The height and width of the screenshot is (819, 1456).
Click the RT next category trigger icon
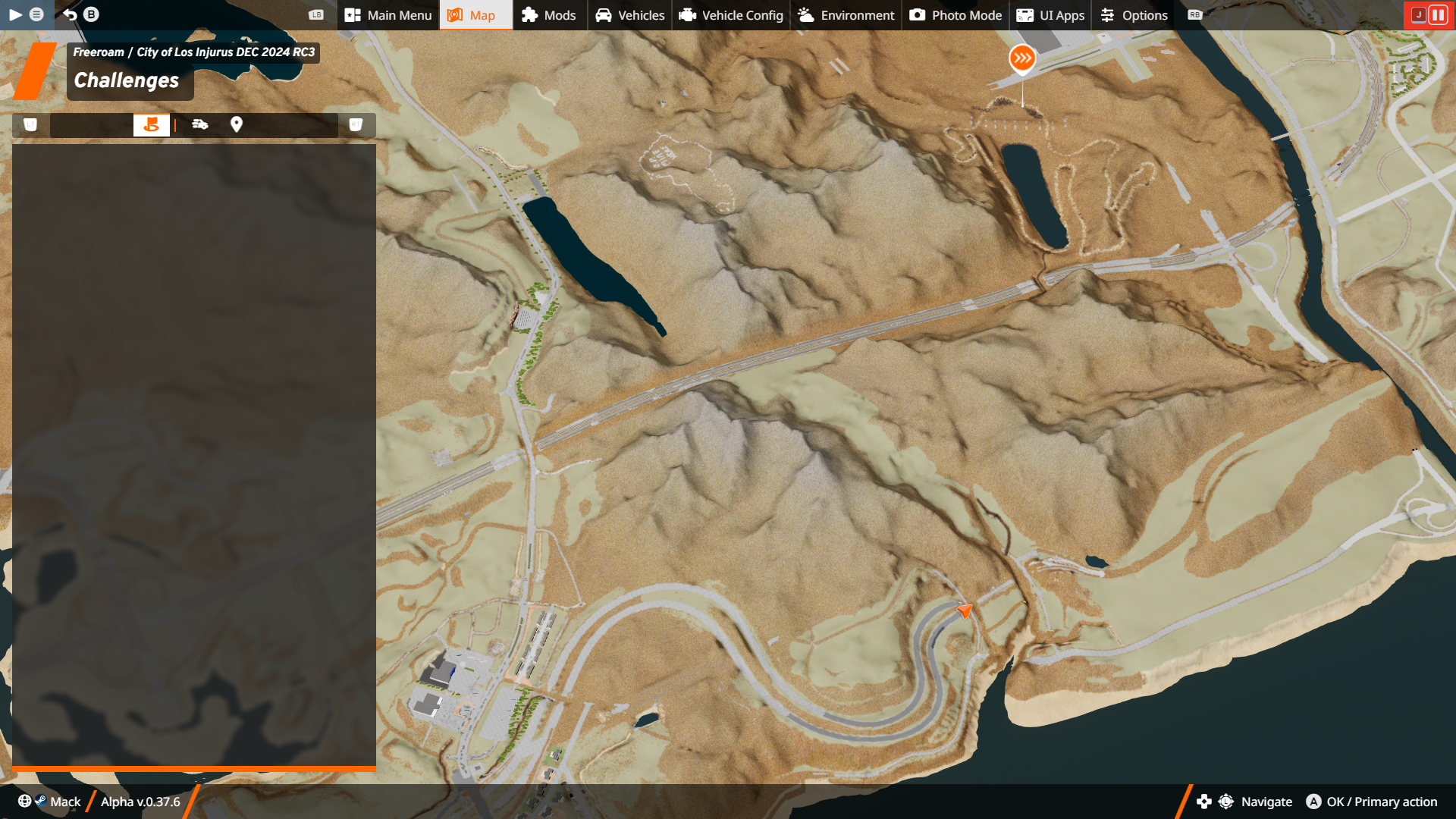coord(356,124)
